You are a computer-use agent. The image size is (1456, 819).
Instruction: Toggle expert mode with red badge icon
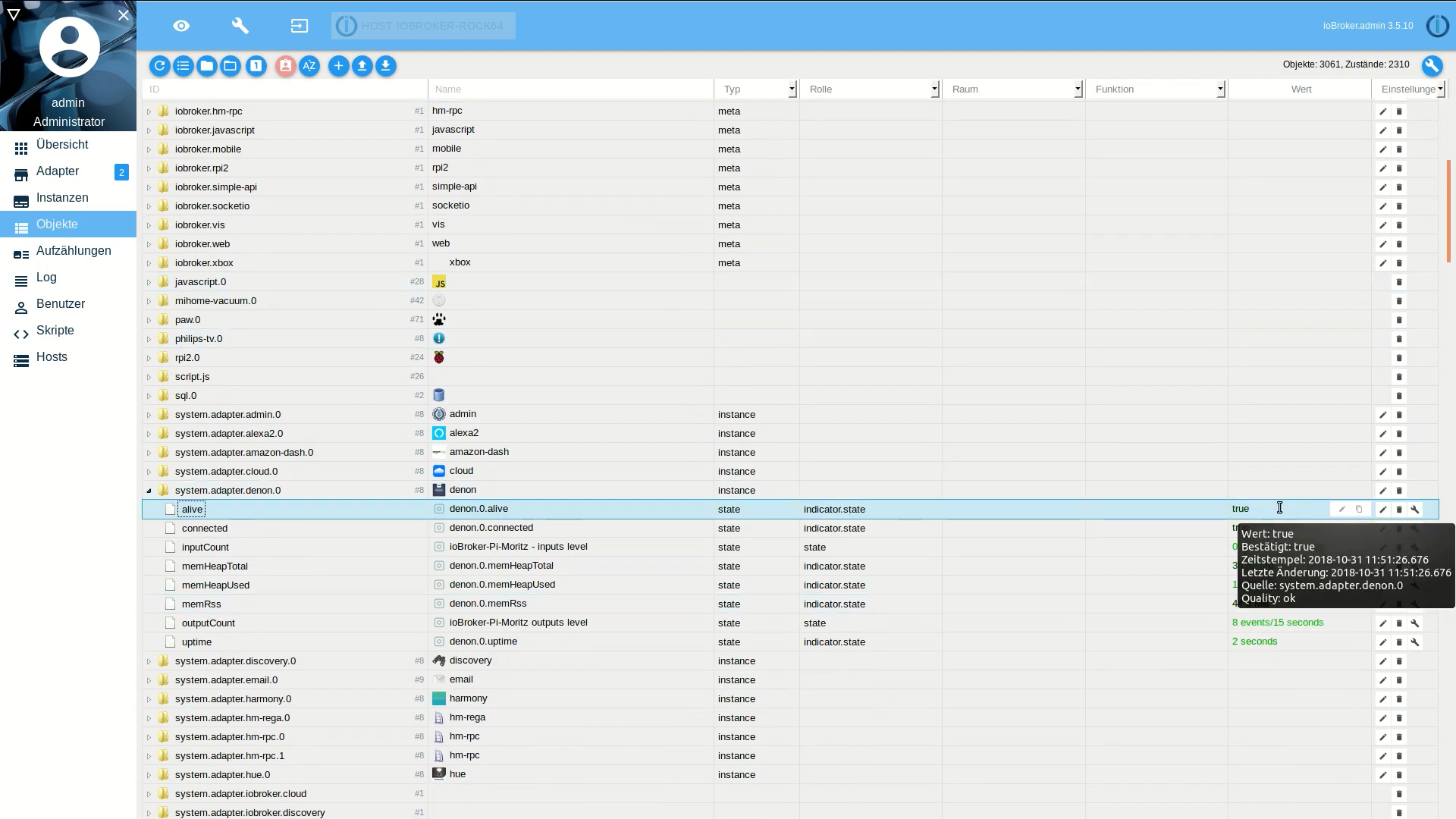point(285,66)
